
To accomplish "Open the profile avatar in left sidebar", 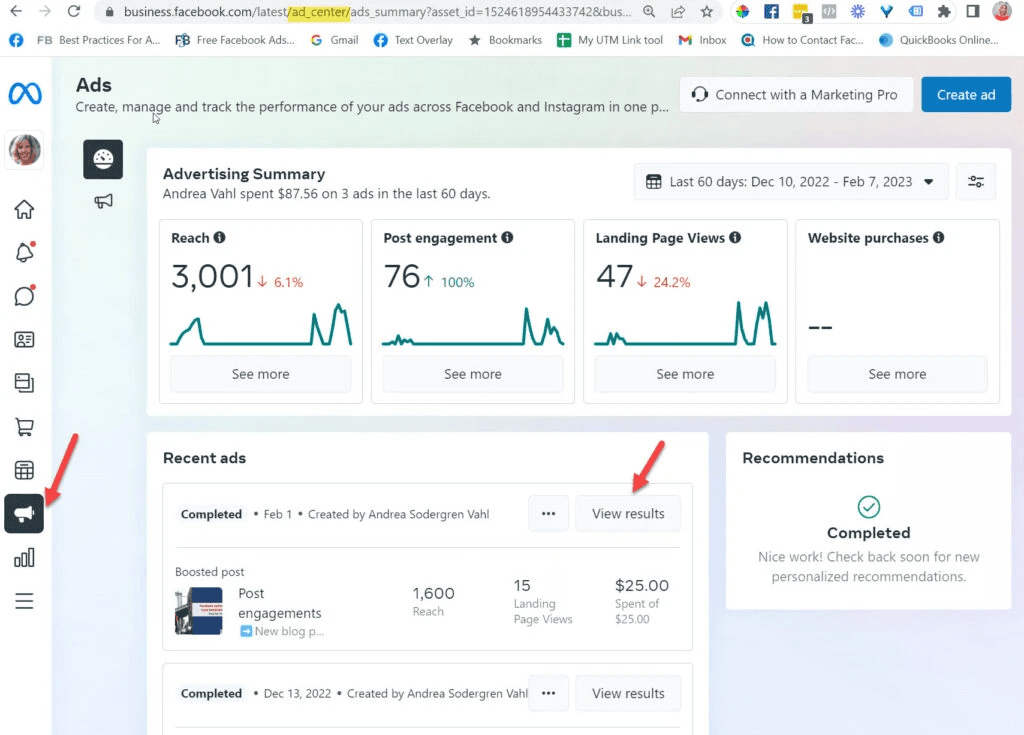I will pos(24,150).
